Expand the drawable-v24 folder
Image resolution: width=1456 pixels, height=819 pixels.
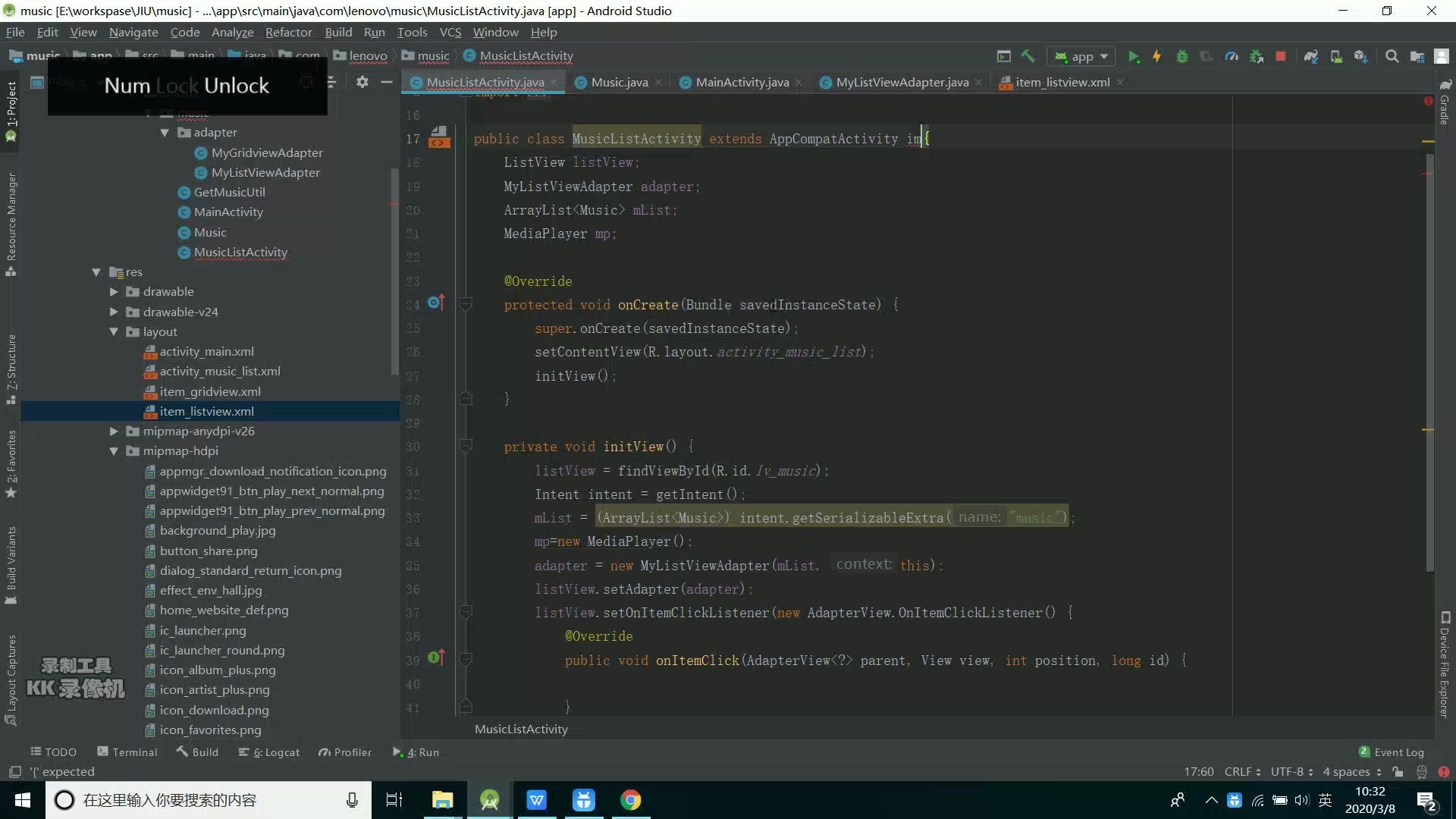click(114, 312)
